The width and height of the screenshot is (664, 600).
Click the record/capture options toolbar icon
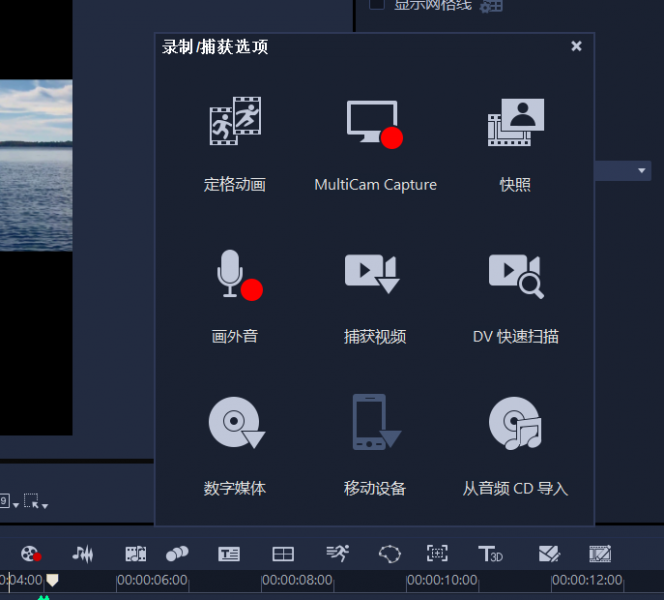pyautogui.click(x=31, y=553)
